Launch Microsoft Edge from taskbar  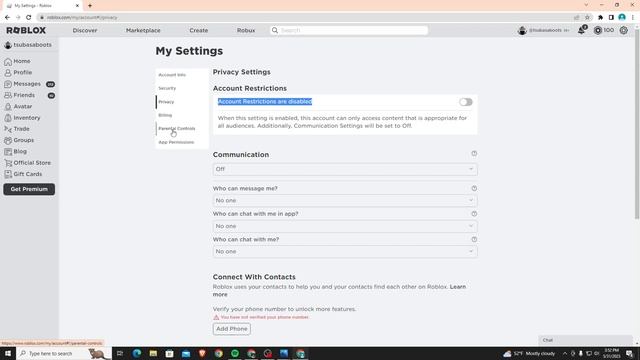pos(136,353)
